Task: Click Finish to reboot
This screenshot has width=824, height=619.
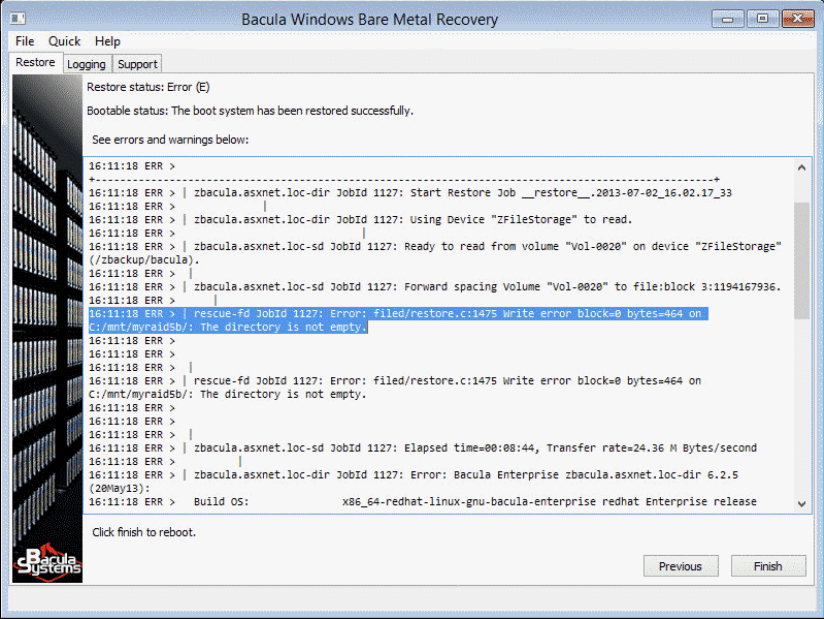Action: pyautogui.click(x=768, y=566)
